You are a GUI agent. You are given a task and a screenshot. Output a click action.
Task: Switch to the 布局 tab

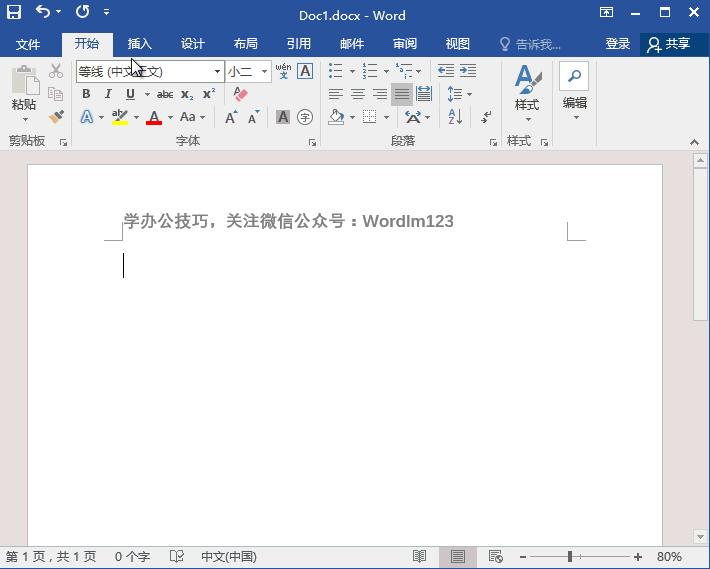tap(245, 44)
